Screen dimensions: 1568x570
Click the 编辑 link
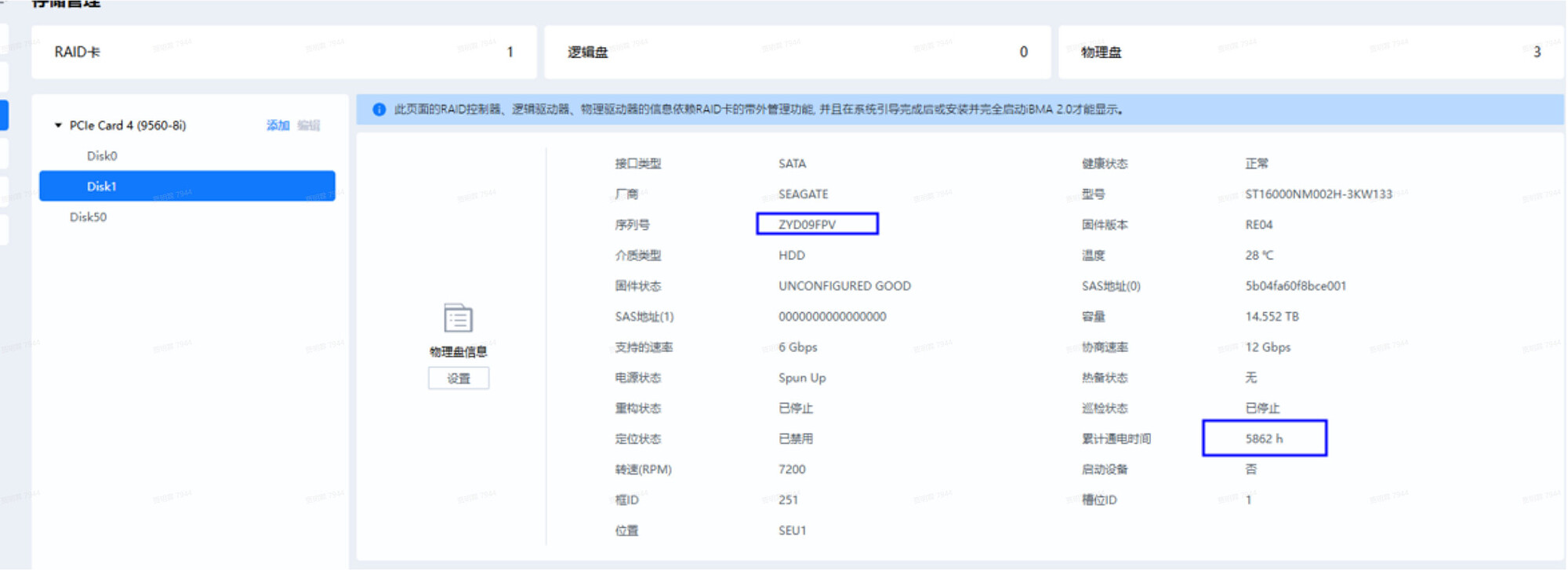(x=309, y=125)
